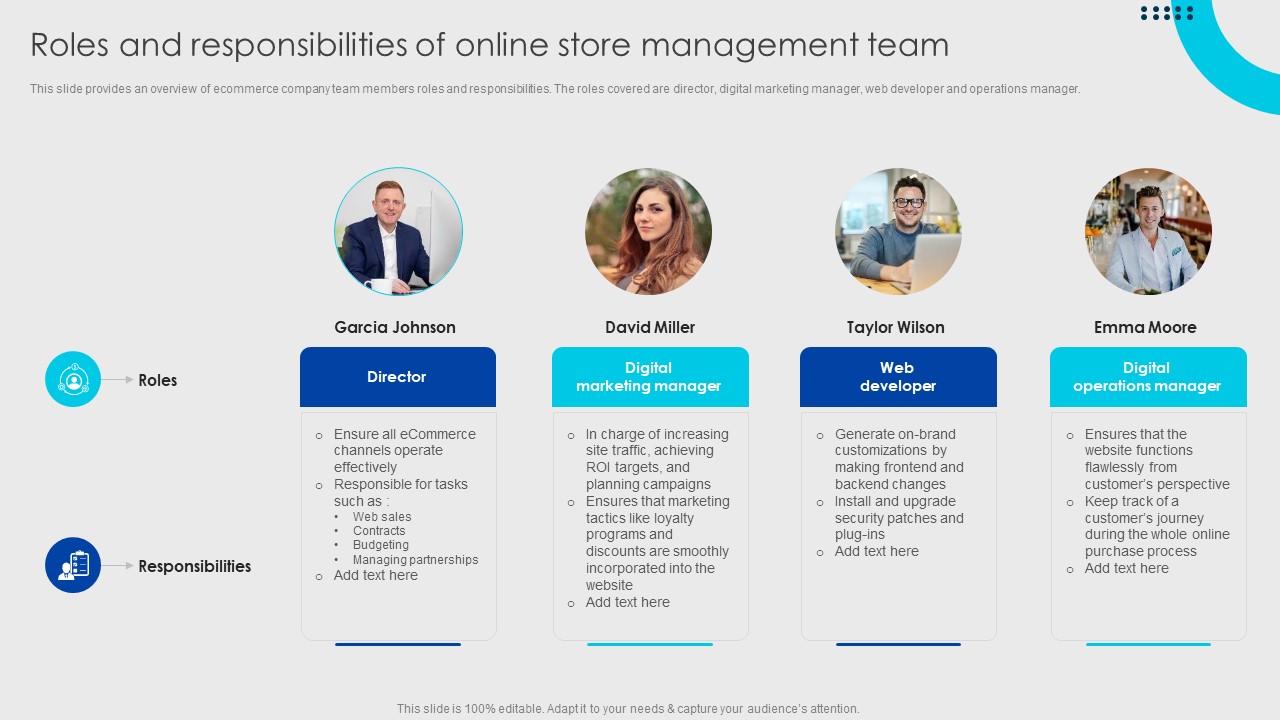Image resolution: width=1280 pixels, height=720 pixels.
Task: Click the name Taylor Wilson
Action: coord(896,327)
